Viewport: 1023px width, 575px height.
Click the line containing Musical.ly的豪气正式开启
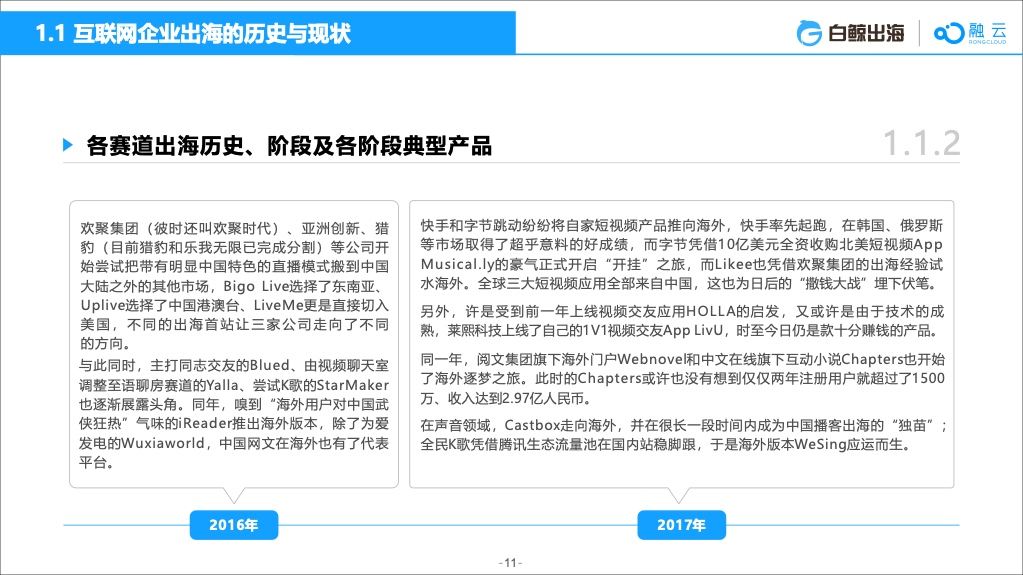(682, 264)
